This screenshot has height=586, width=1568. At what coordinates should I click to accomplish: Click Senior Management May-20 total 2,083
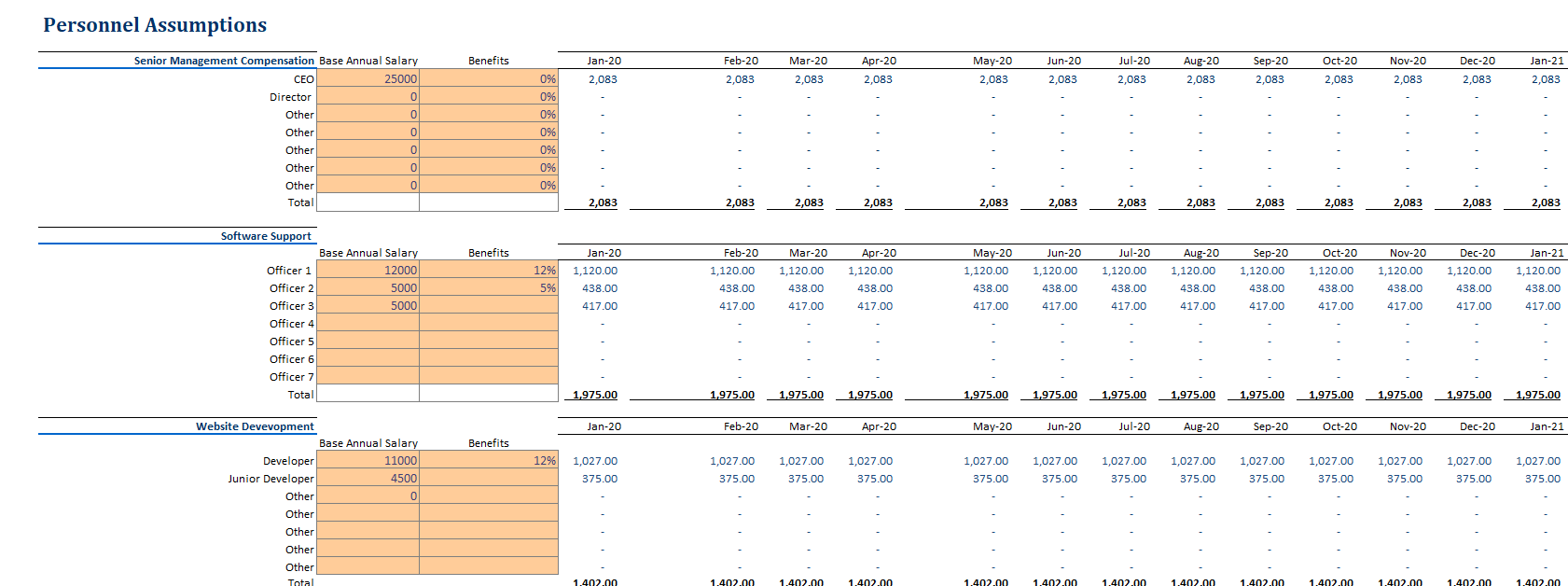click(x=993, y=202)
